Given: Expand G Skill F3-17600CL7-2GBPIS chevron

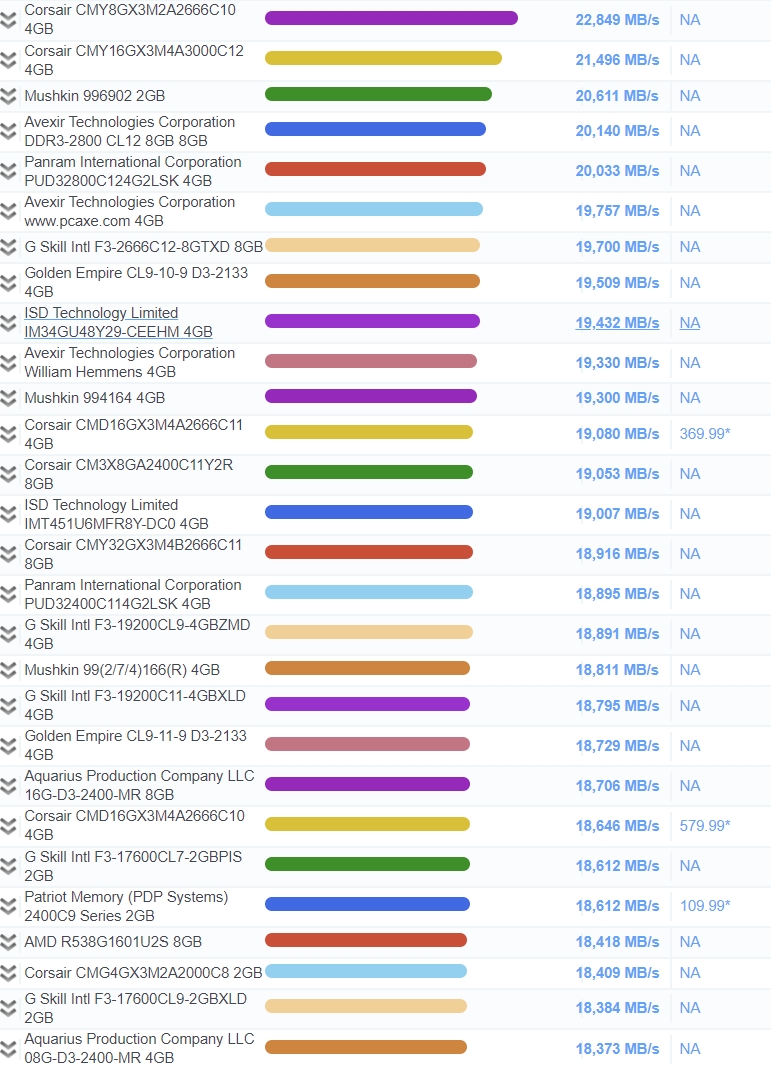Looking at the screenshot, I should (x=8, y=866).
